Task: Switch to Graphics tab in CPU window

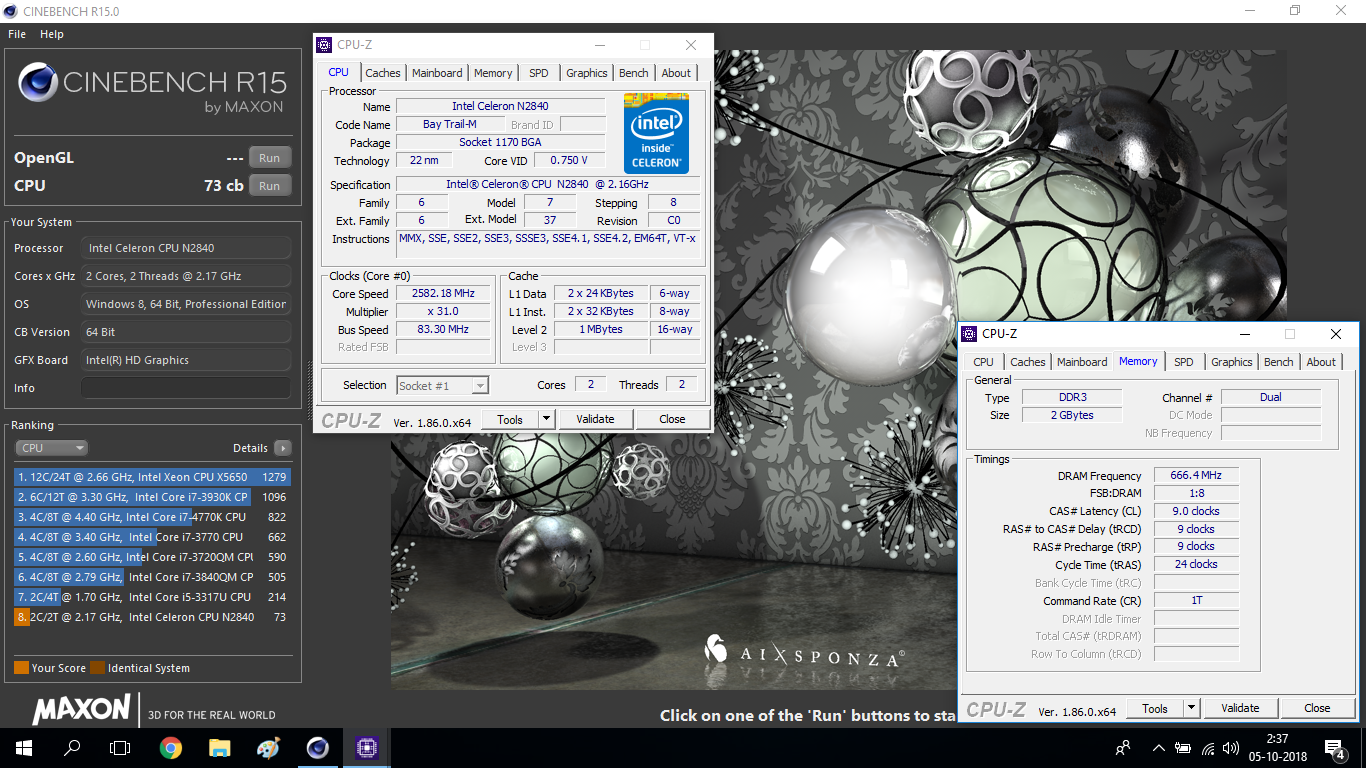Action: coord(587,73)
